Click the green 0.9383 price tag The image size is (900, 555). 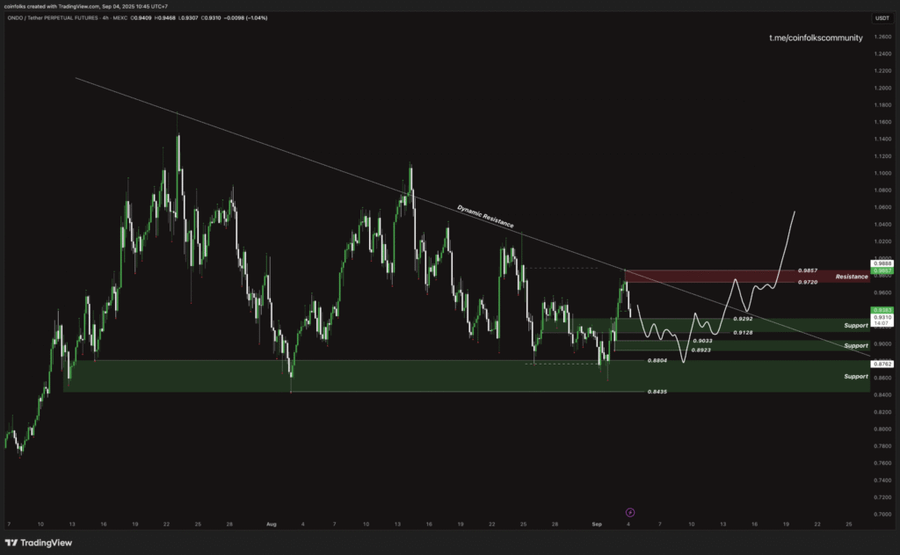coord(882,310)
